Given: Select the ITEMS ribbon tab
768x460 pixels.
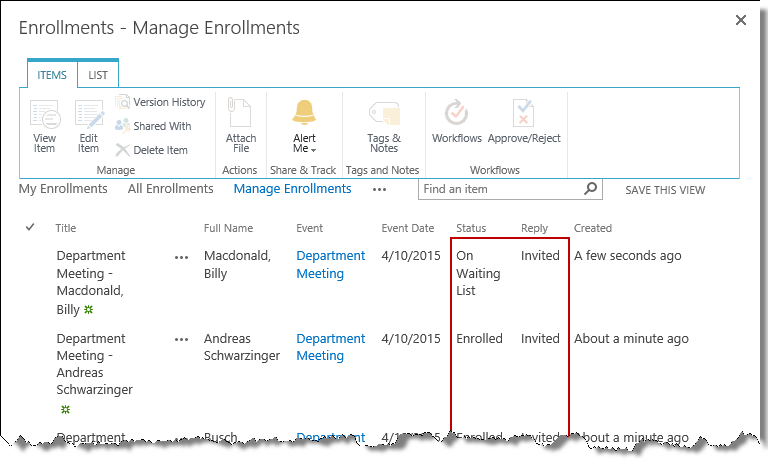Looking at the screenshot, I should pyautogui.click(x=52, y=75).
